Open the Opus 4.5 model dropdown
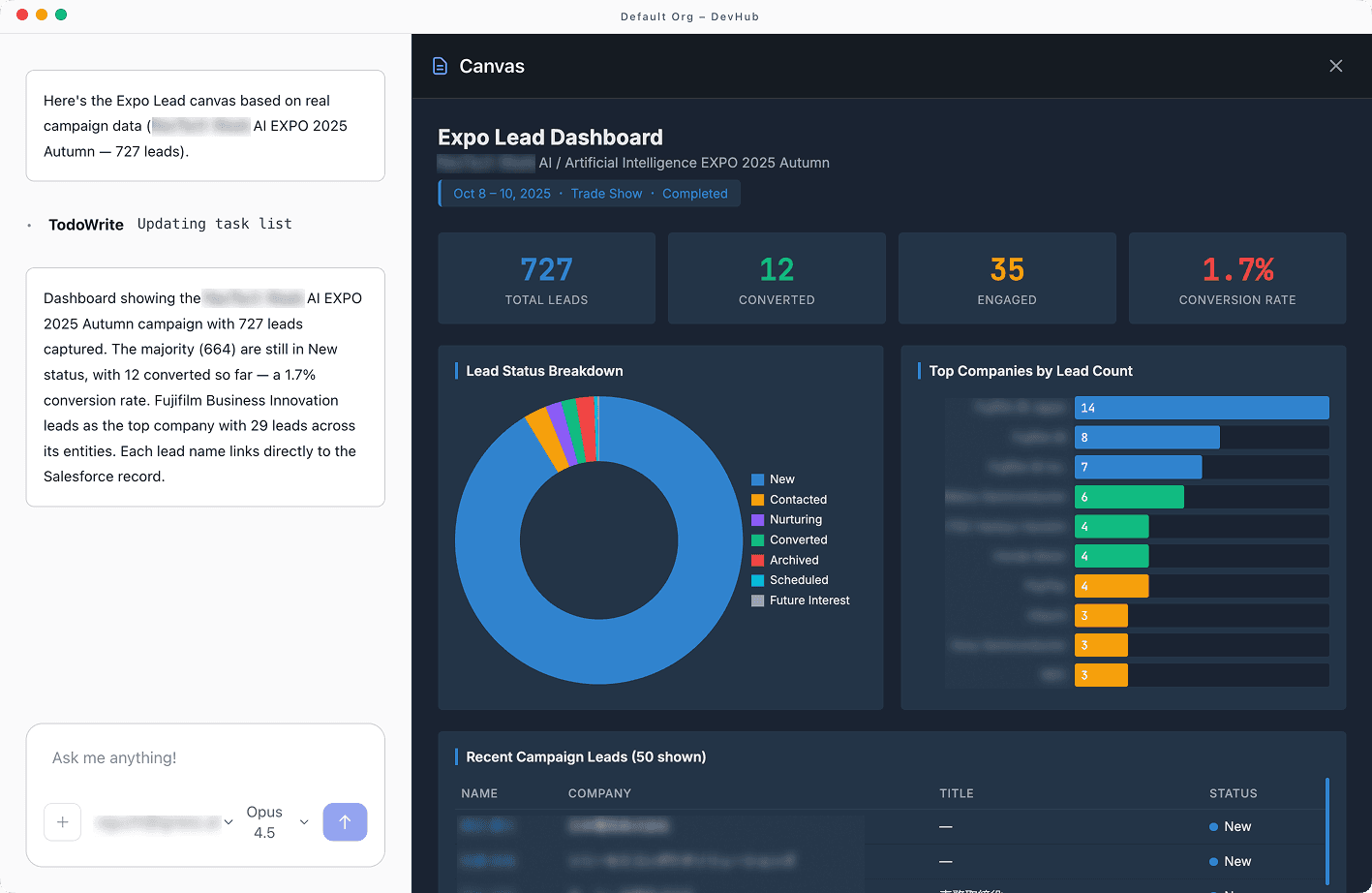 277,822
